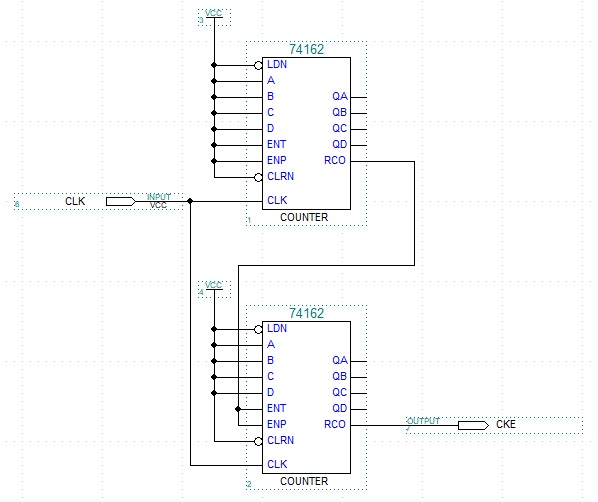This screenshot has width=598, height=502.
Task: Click the OUTPUT label on the CKE pin
Action: point(423,421)
